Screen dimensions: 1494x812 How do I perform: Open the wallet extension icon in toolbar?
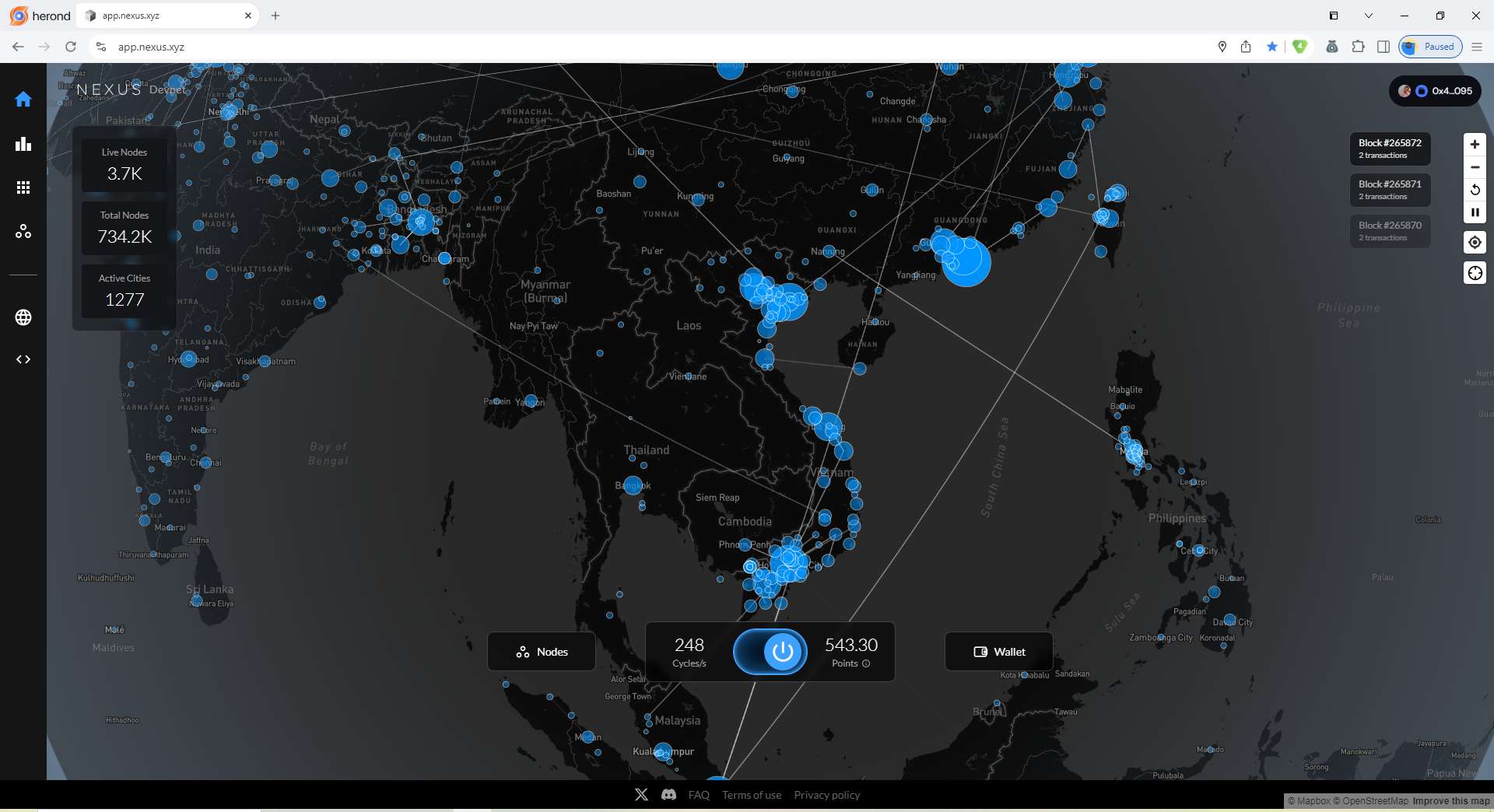(1332, 47)
